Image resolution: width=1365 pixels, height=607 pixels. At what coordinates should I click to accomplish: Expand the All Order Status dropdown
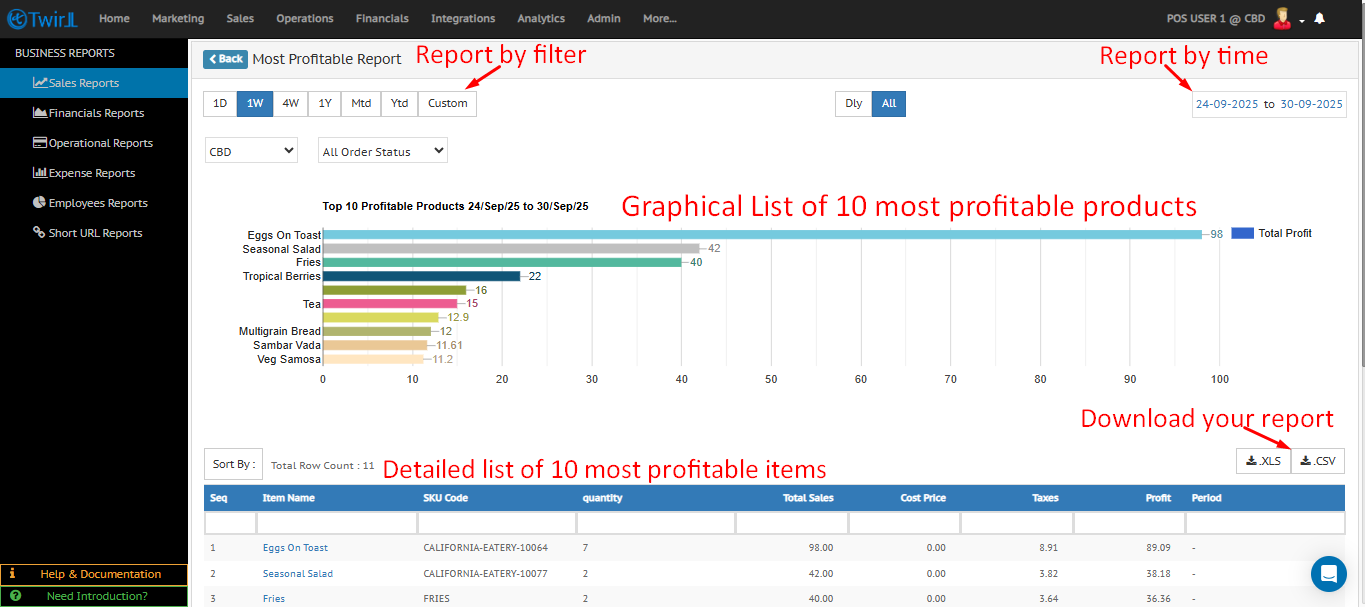[382, 151]
